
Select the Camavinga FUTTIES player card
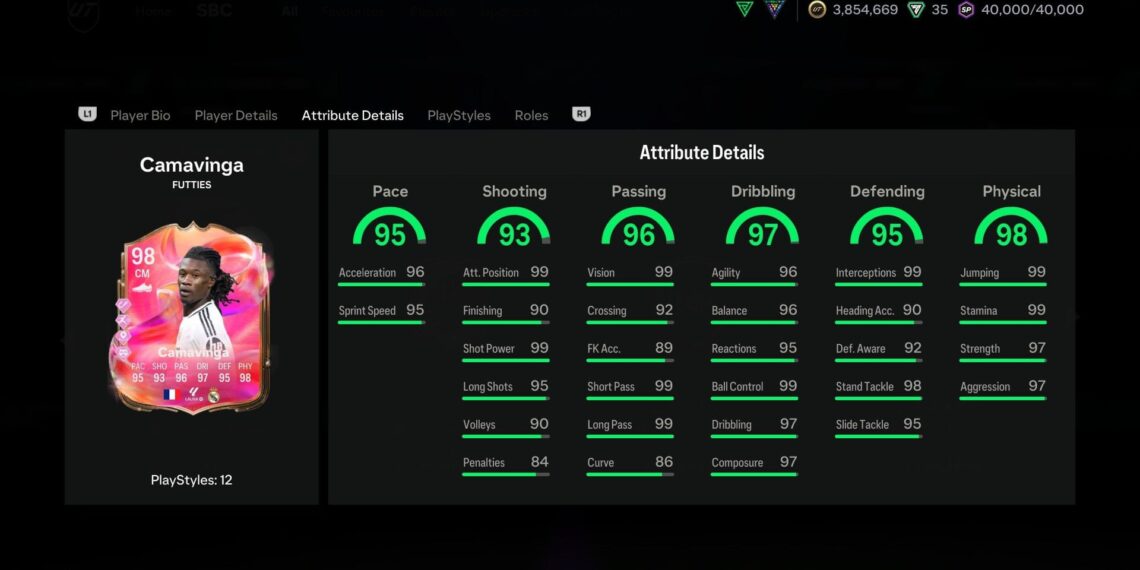pyautogui.click(x=190, y=318)
